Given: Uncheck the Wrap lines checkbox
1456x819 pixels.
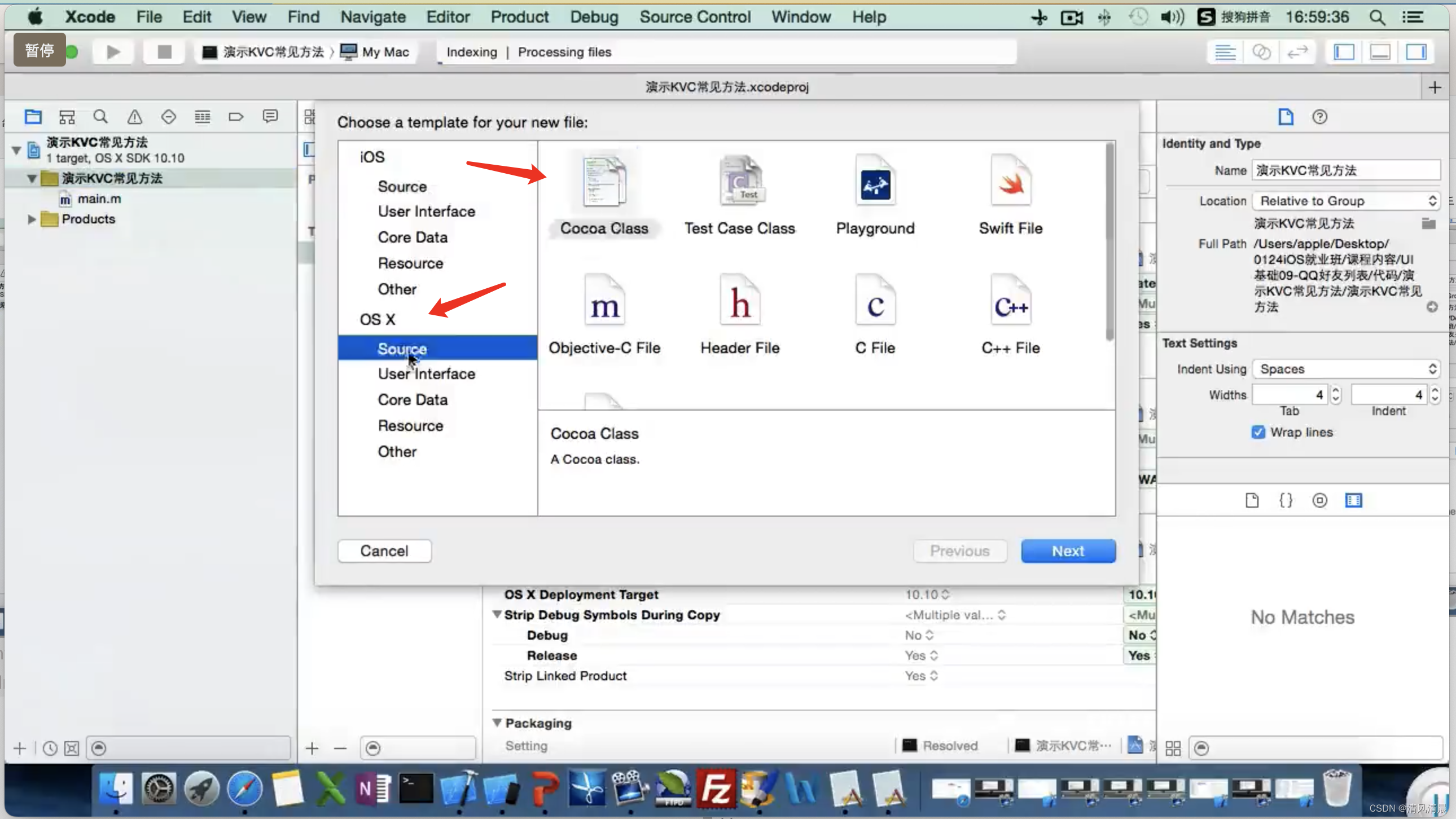Looking at the screenshot, I should 1258,432.
